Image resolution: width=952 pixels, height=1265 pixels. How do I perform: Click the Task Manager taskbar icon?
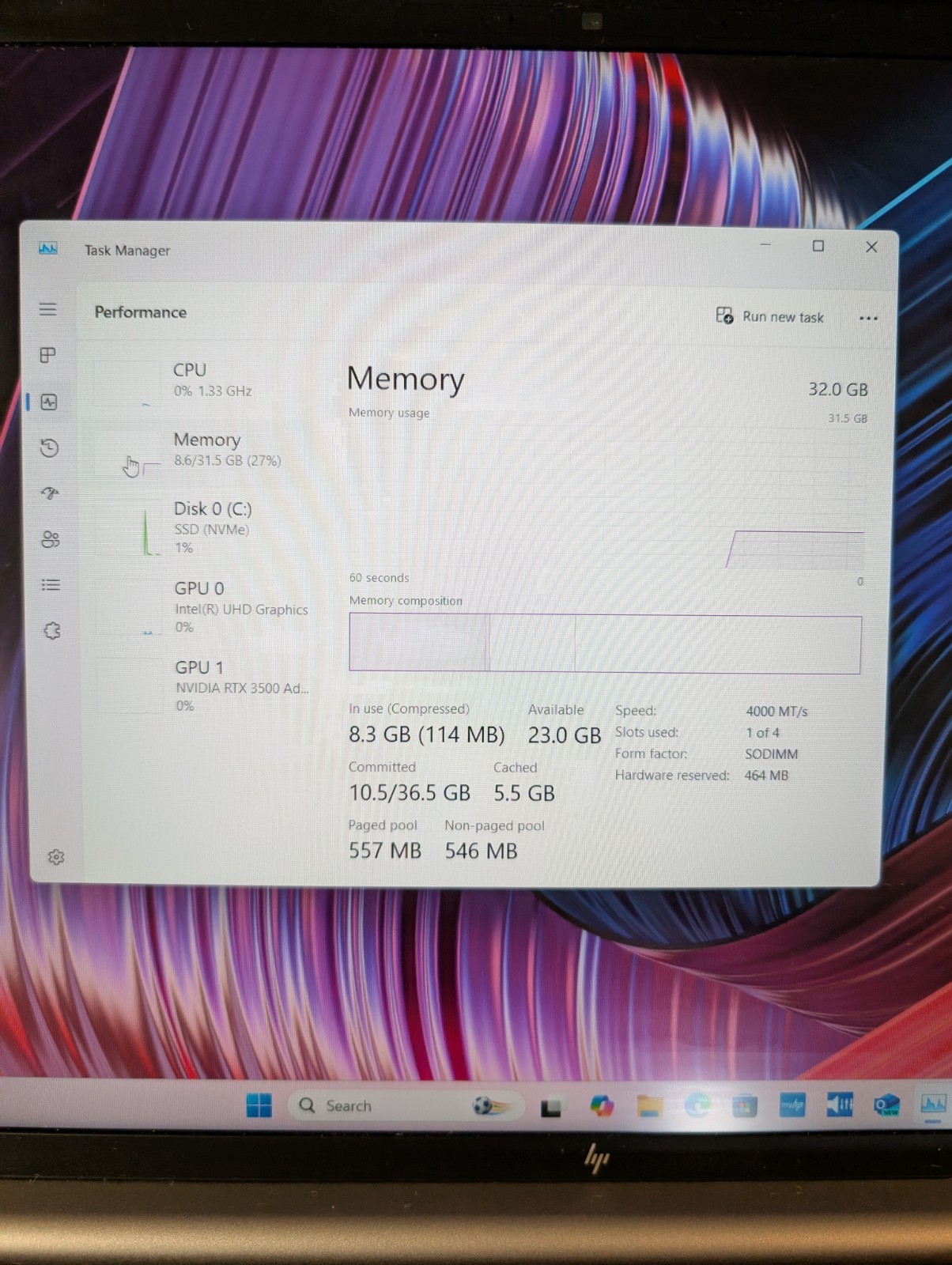pyautogui.click(x=933, y=1104)
